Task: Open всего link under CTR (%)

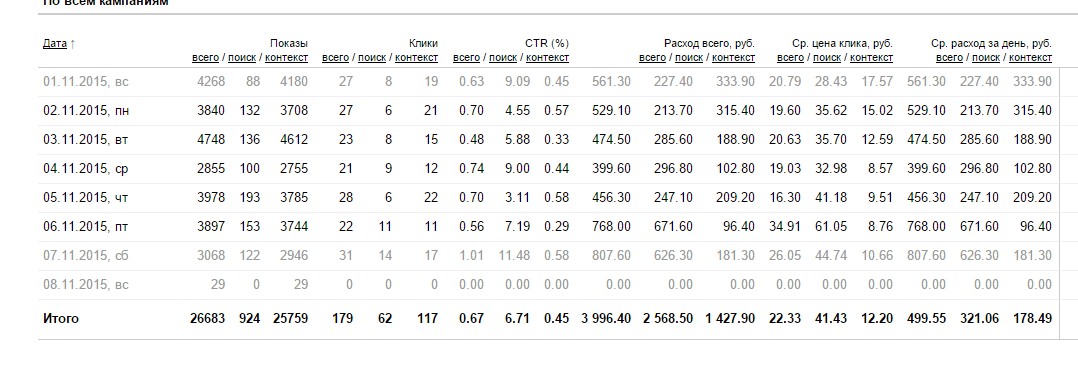Action: (467, 58)
